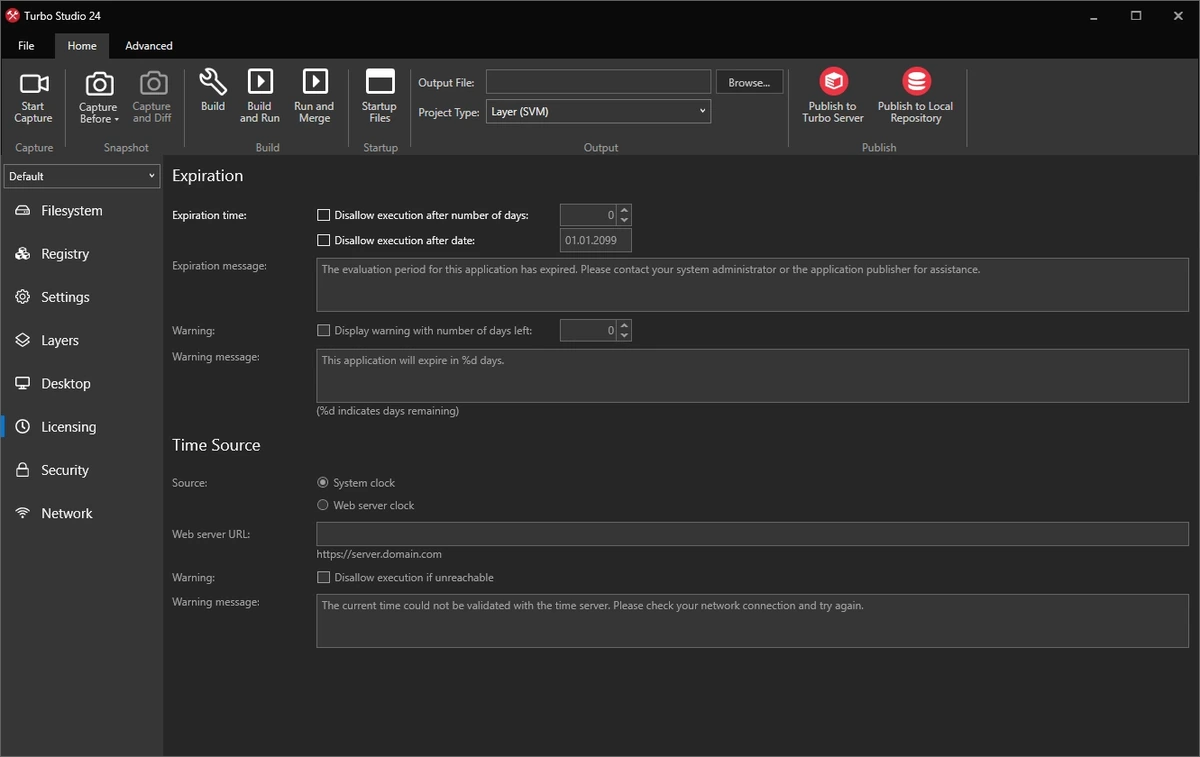Enable Display warning with number of days left
This screenshot has width=1200, height=757.
pyautogui.click(x=323, y=330)
